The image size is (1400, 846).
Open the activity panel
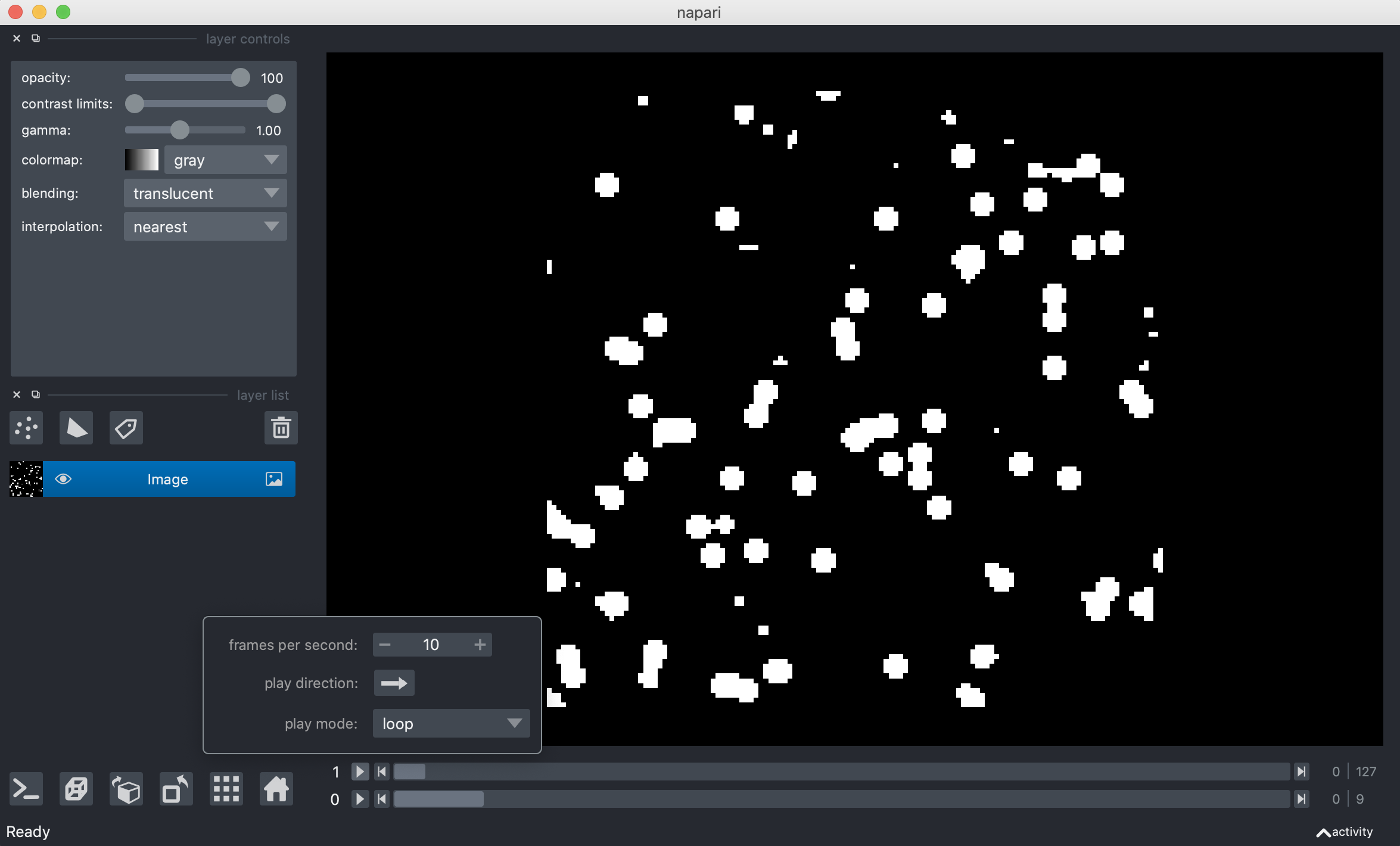pos(1345,832)
